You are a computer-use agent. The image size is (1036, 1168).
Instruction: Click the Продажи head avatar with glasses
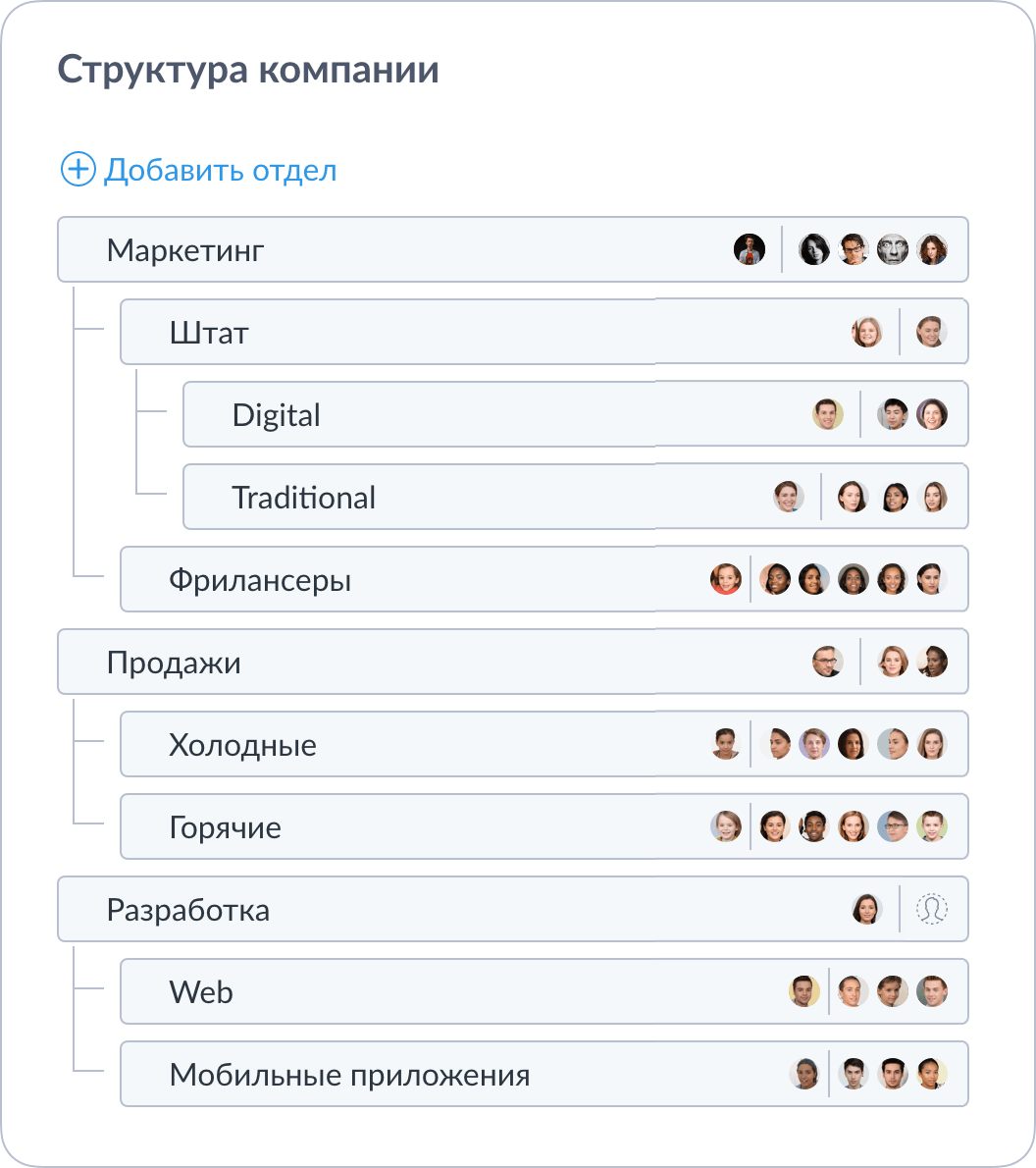pyautogui.click(x=828, y=662)
